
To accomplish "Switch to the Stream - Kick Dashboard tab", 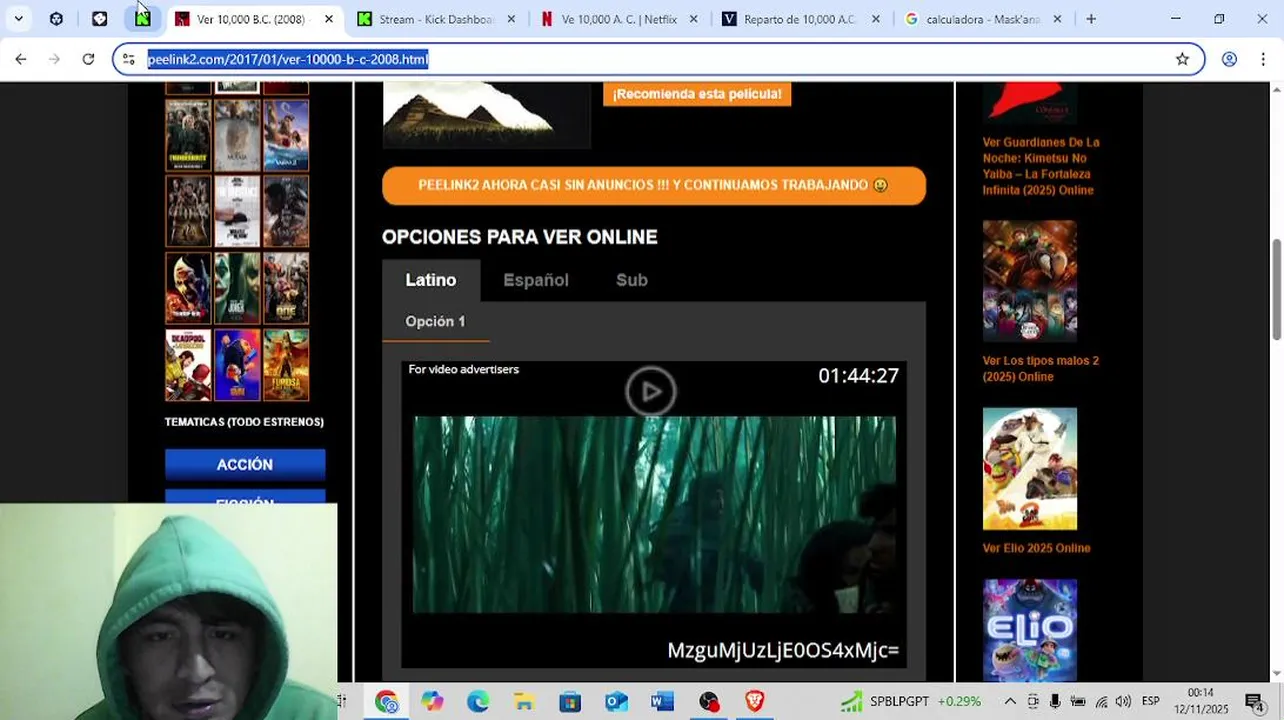I will tap(436, 19).
